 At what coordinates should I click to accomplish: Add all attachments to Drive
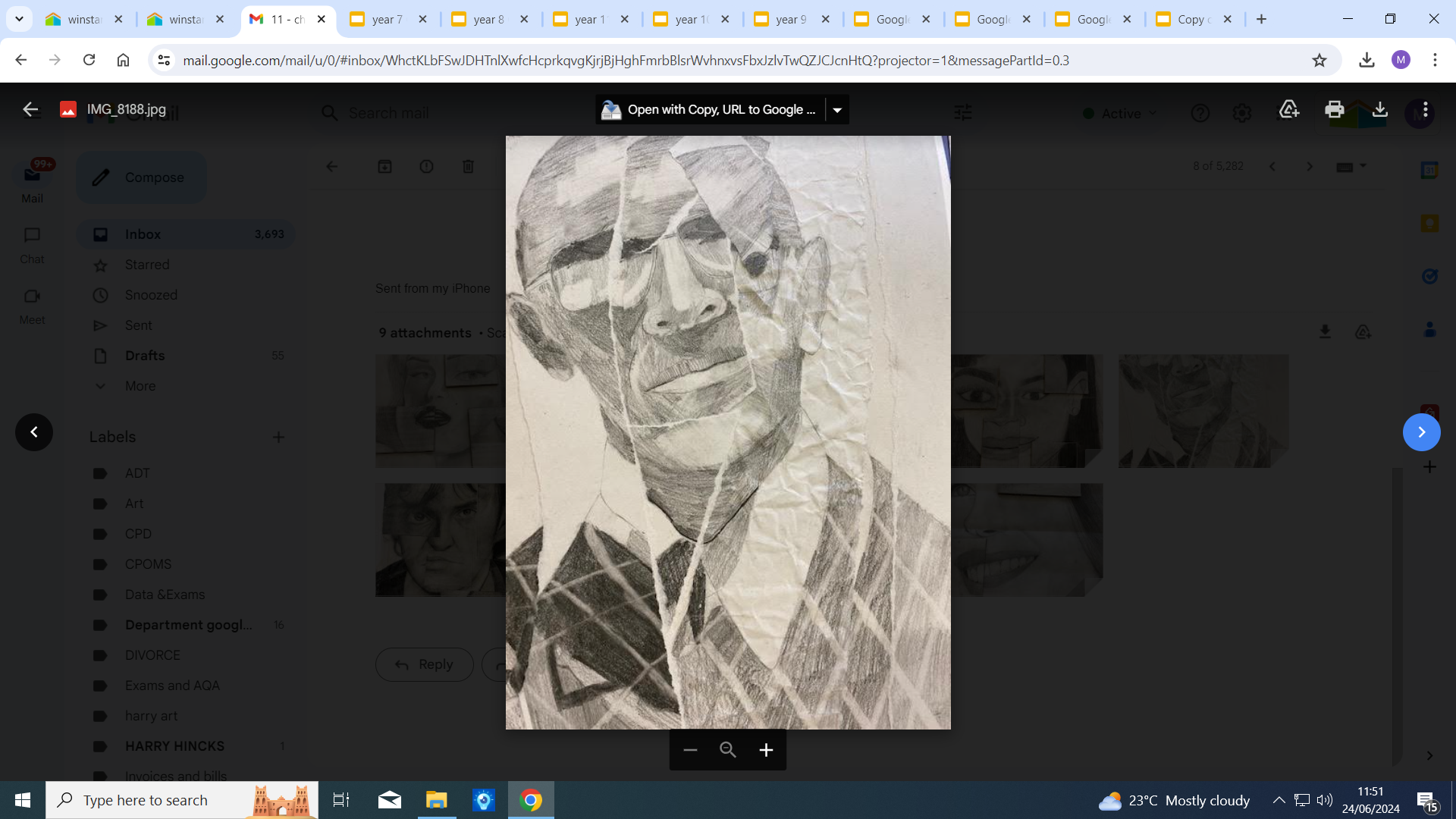[1363, 332]
